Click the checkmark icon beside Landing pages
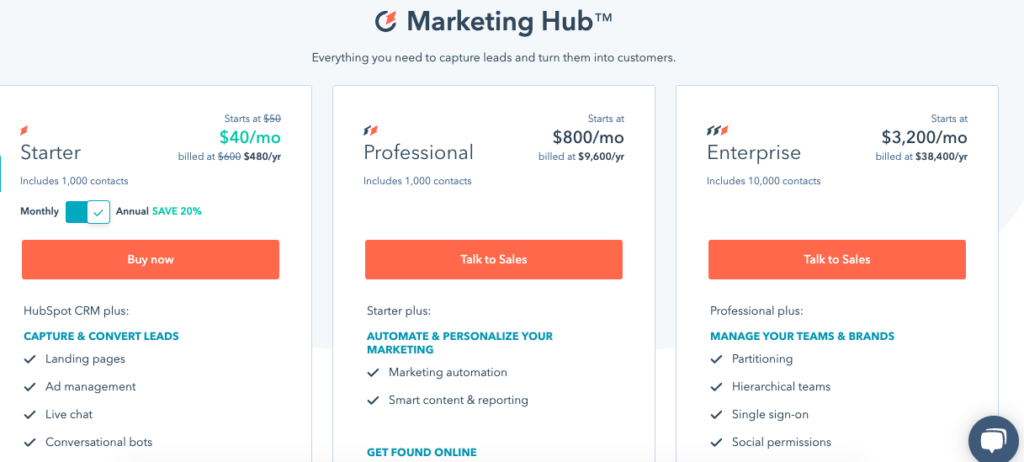Image resolution: width=1024 pixels, height=462 pixels. coord(29,359)
